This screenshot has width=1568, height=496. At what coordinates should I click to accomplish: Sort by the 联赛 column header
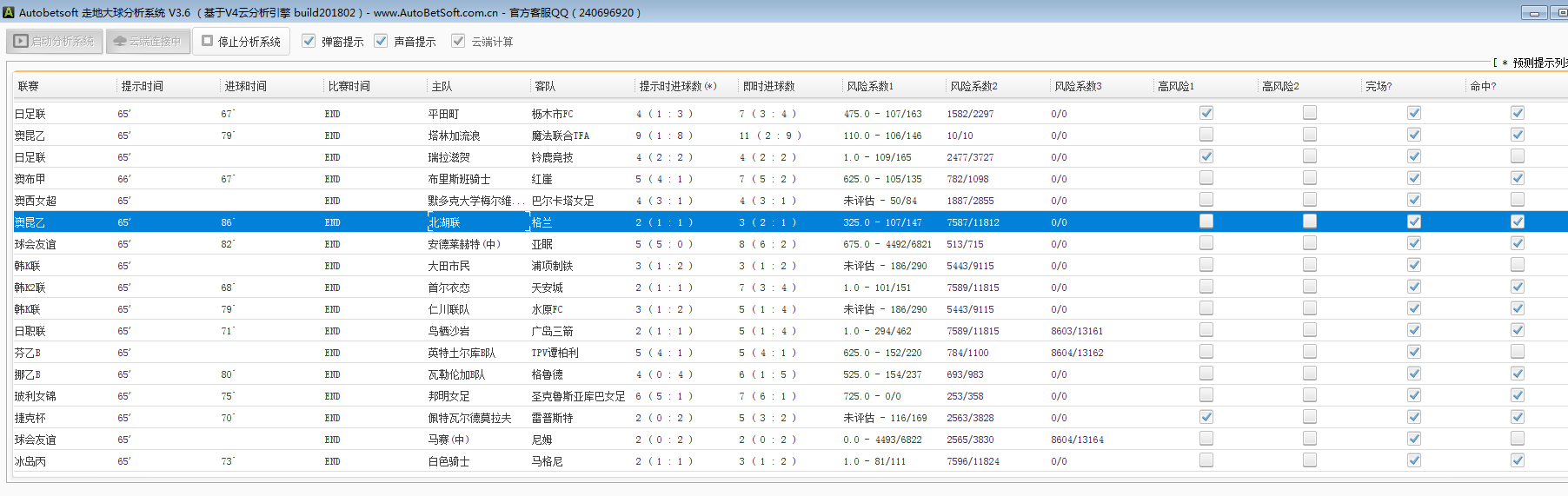click(29, 86)
